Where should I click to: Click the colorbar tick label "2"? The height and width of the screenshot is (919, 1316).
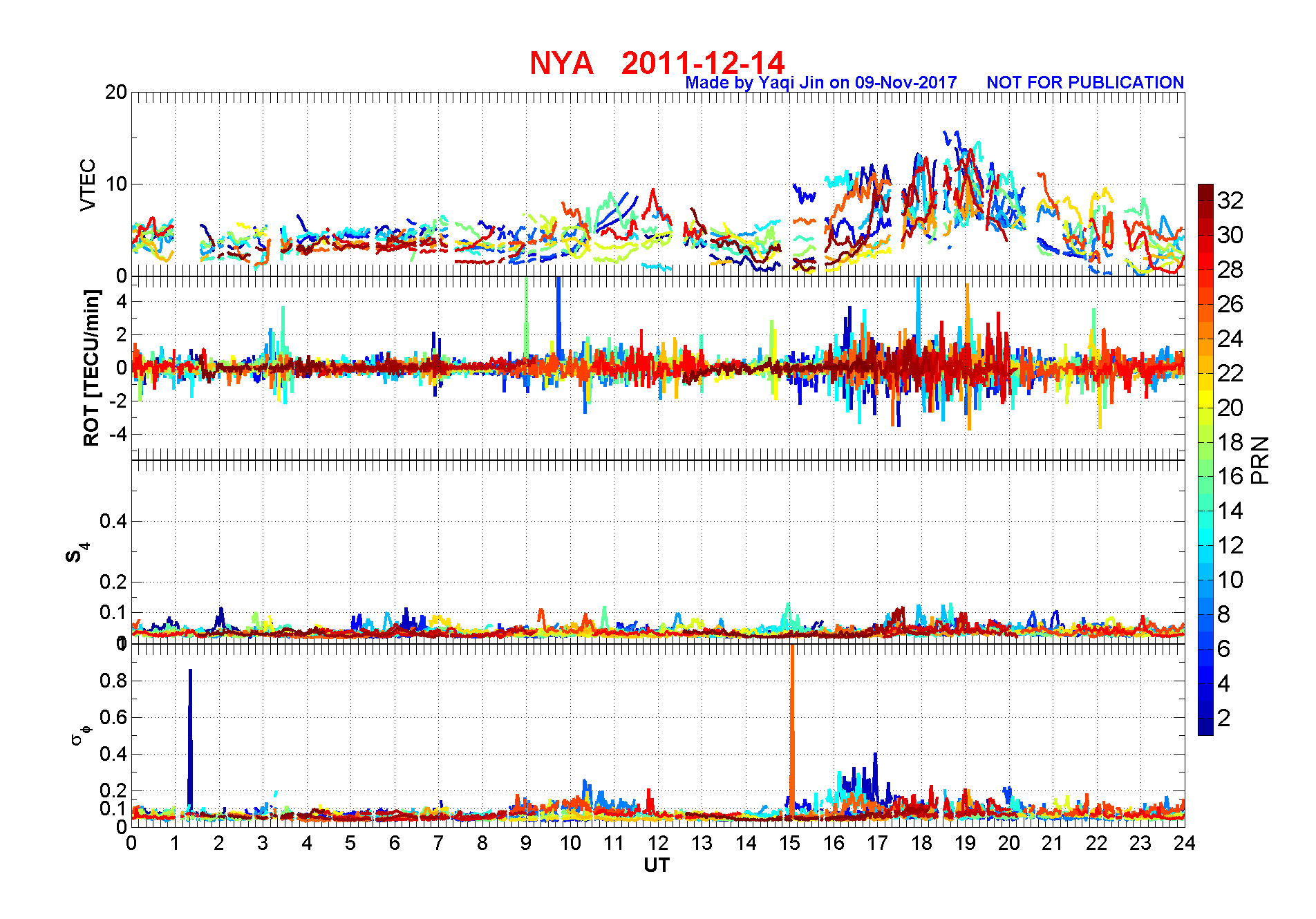(x=1224, y=718)
